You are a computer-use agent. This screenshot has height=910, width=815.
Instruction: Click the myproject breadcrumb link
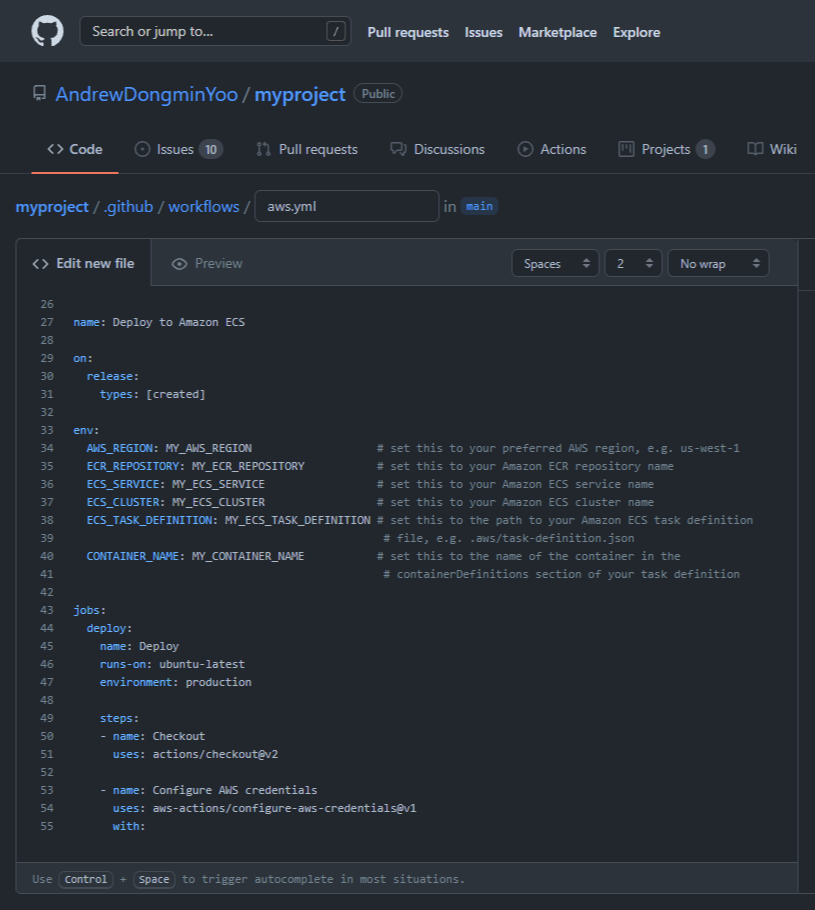tap(52, 207)
